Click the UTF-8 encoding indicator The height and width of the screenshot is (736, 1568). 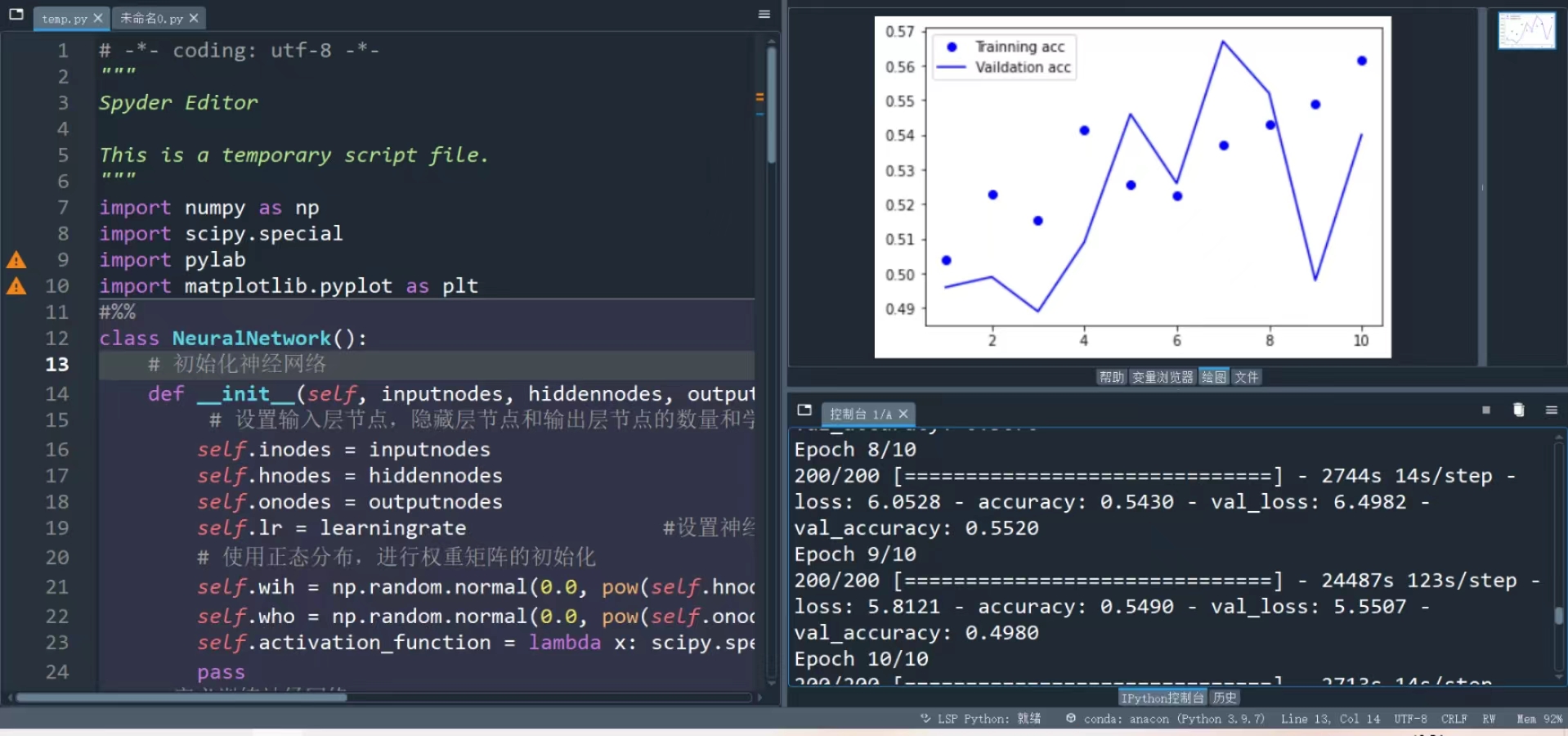coord(1411,719)
